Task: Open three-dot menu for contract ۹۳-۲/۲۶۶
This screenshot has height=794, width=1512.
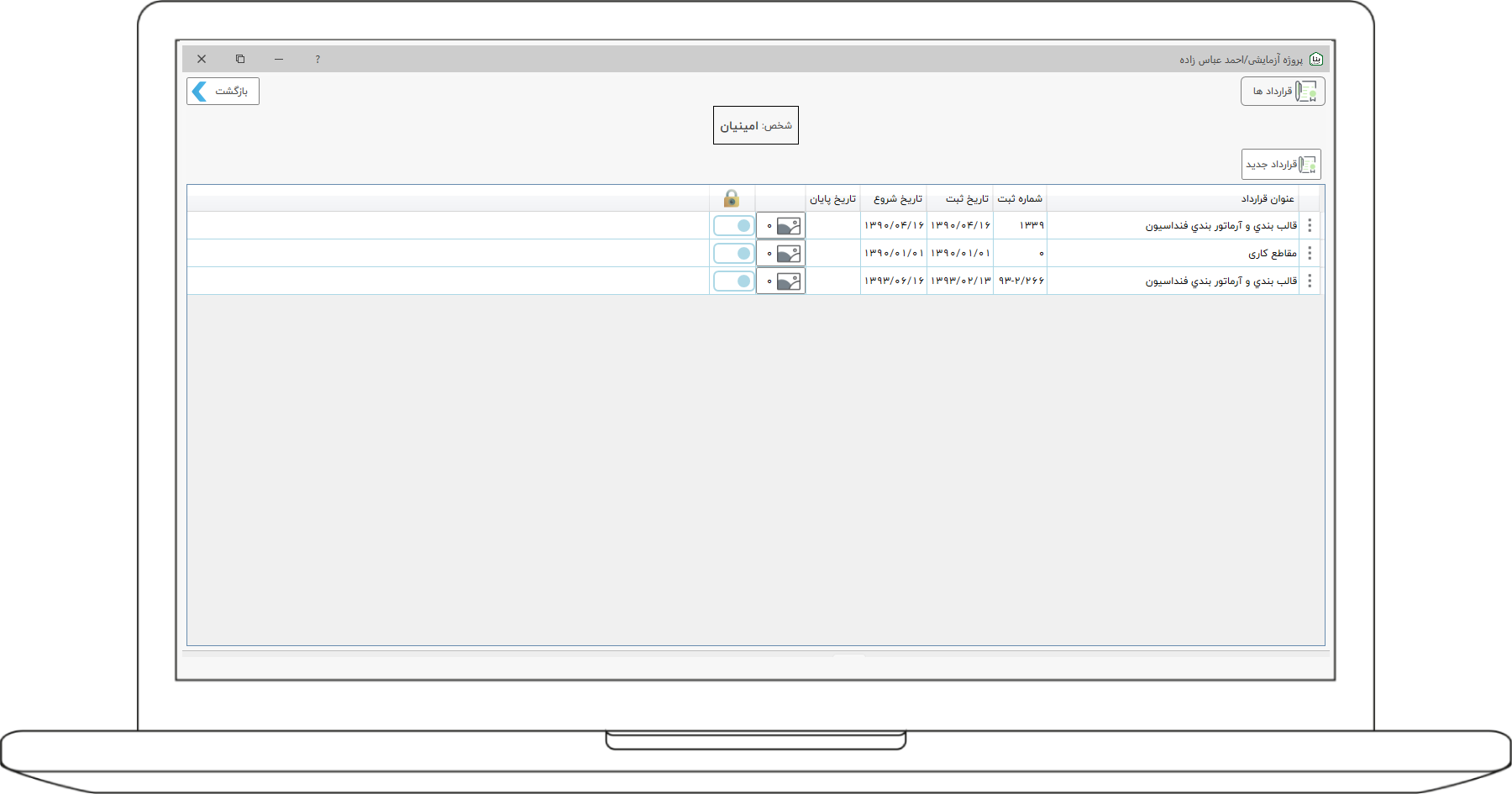Action: pos(1310,281)
